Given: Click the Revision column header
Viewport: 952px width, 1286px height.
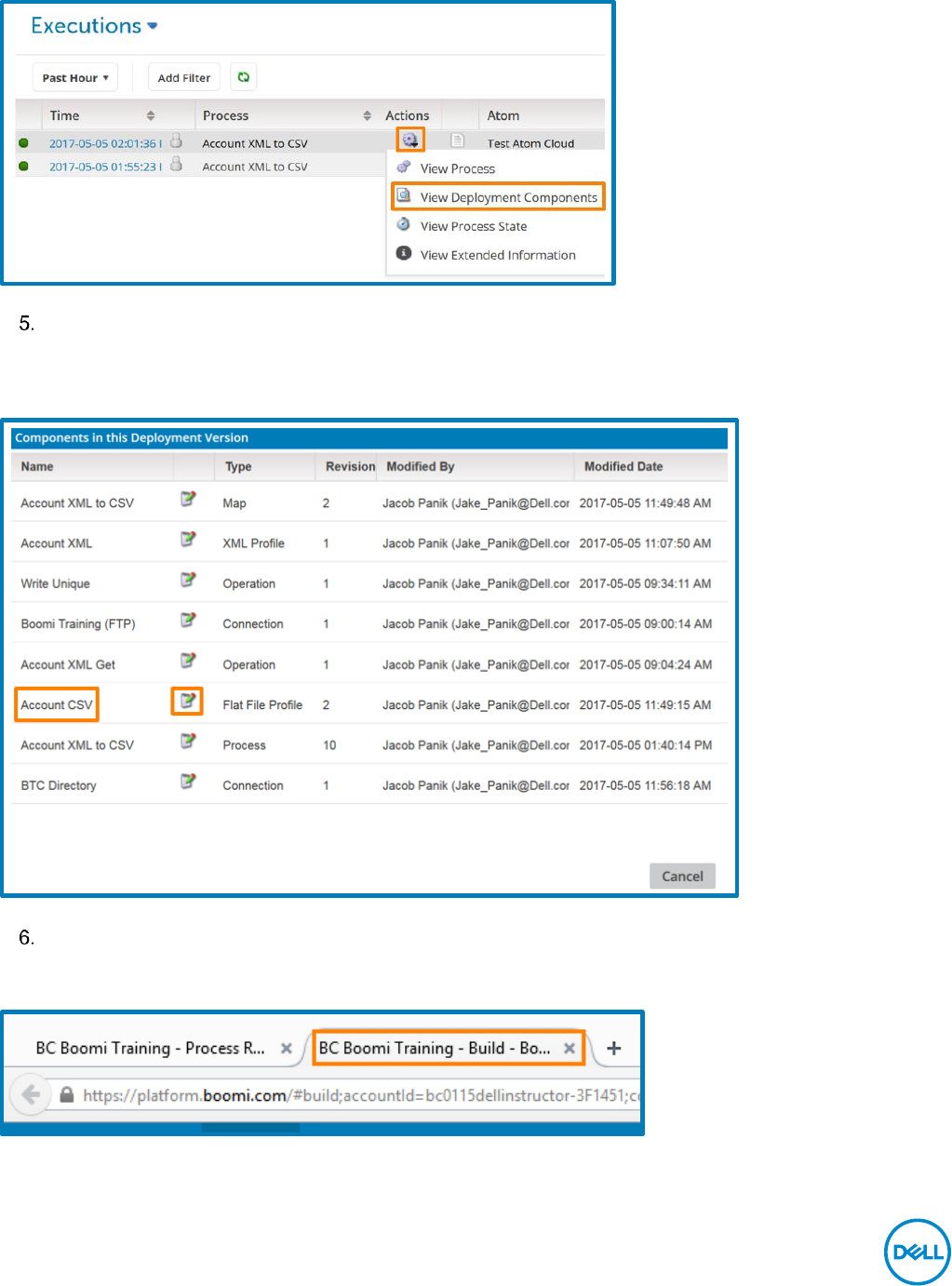Looking at the screenshot, I should [350, 466].
